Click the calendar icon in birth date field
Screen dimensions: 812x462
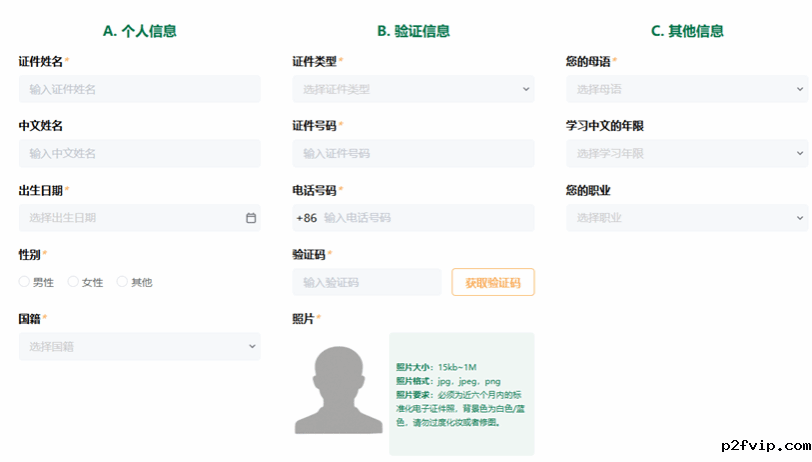(x=250, y=218)
